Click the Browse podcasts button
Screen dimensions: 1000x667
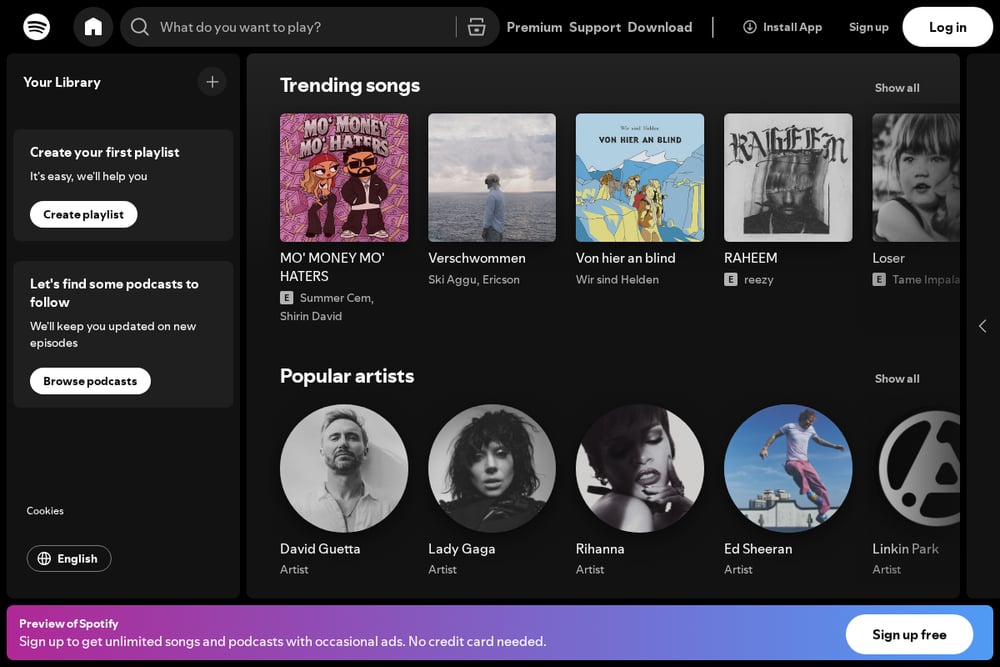coord(90,381)
